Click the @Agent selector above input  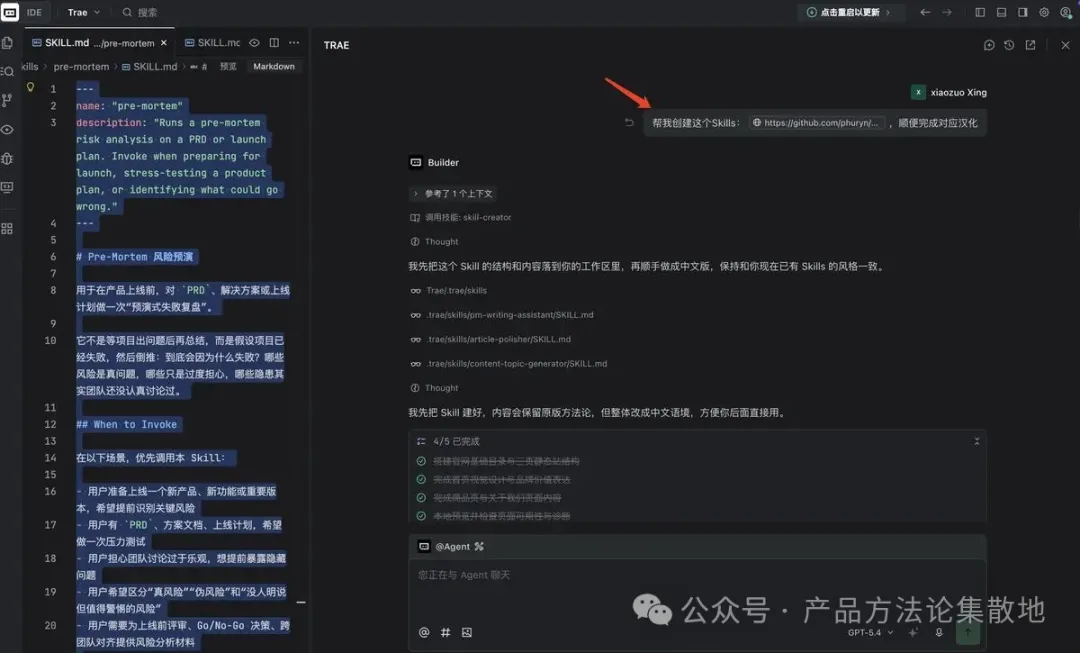(451, 546)
